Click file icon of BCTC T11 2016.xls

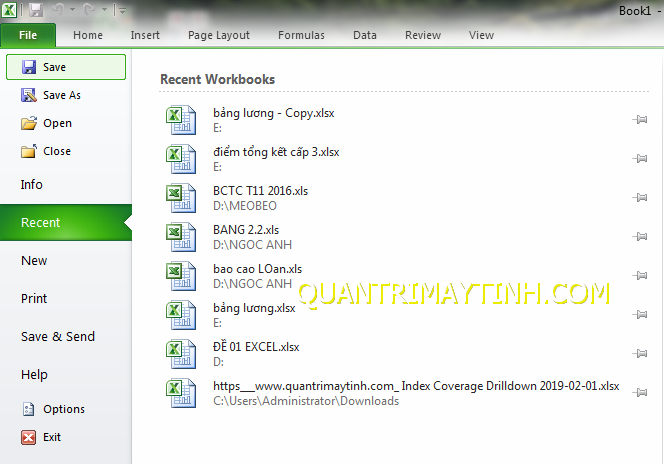[x=181, y=198]
